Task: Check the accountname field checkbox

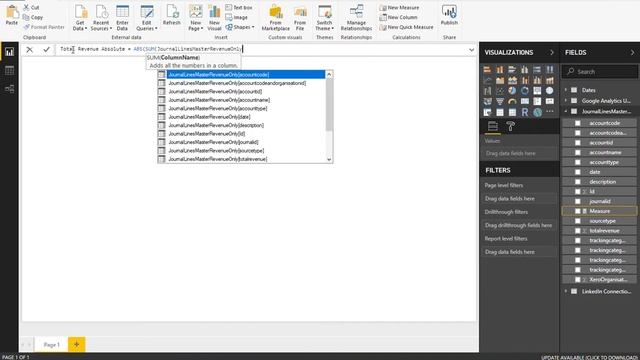Action: (x=578, y=152)
